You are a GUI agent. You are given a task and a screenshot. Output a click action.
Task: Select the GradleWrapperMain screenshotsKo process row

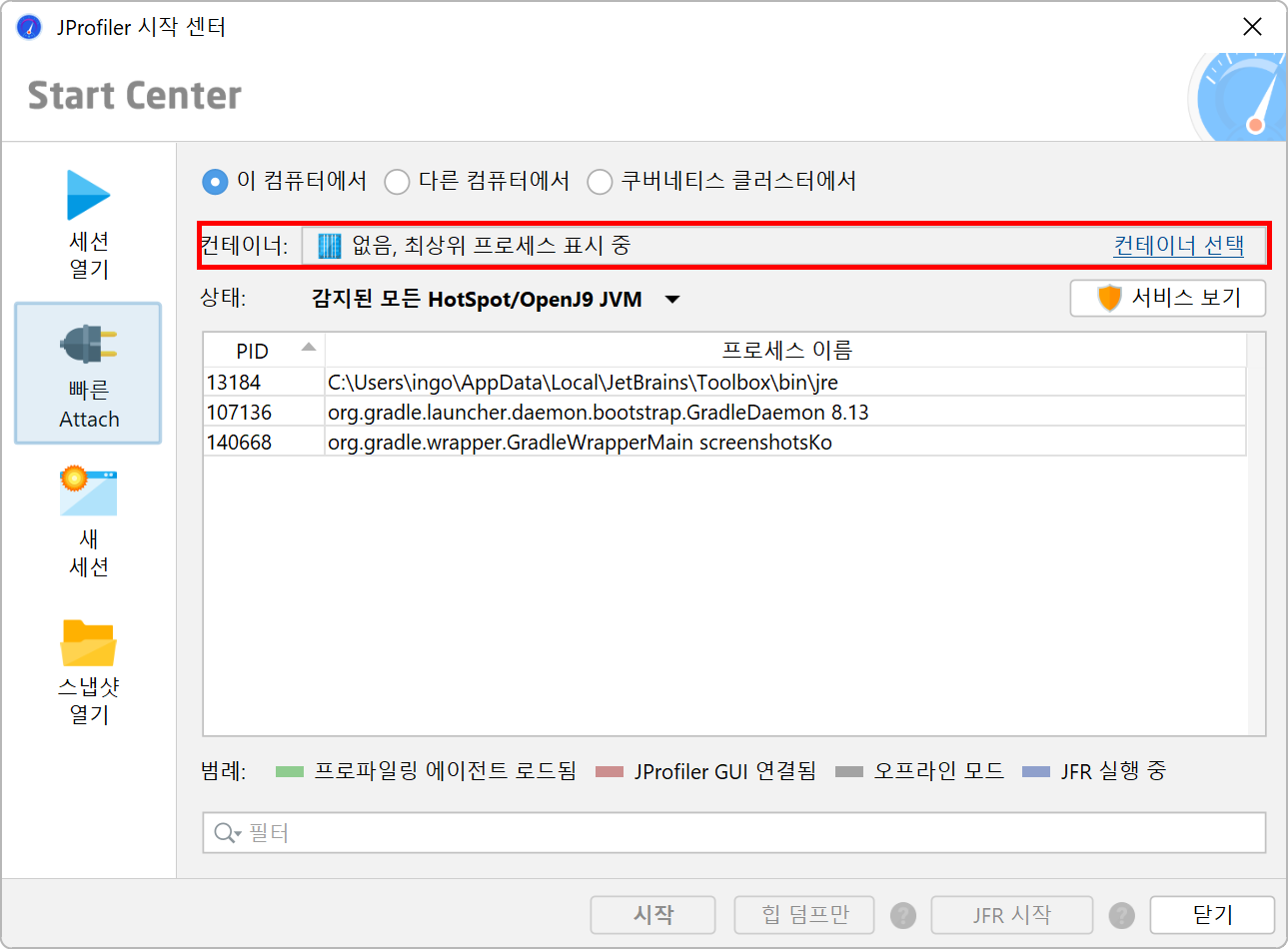pyautogui.click(x=725, y=442)
